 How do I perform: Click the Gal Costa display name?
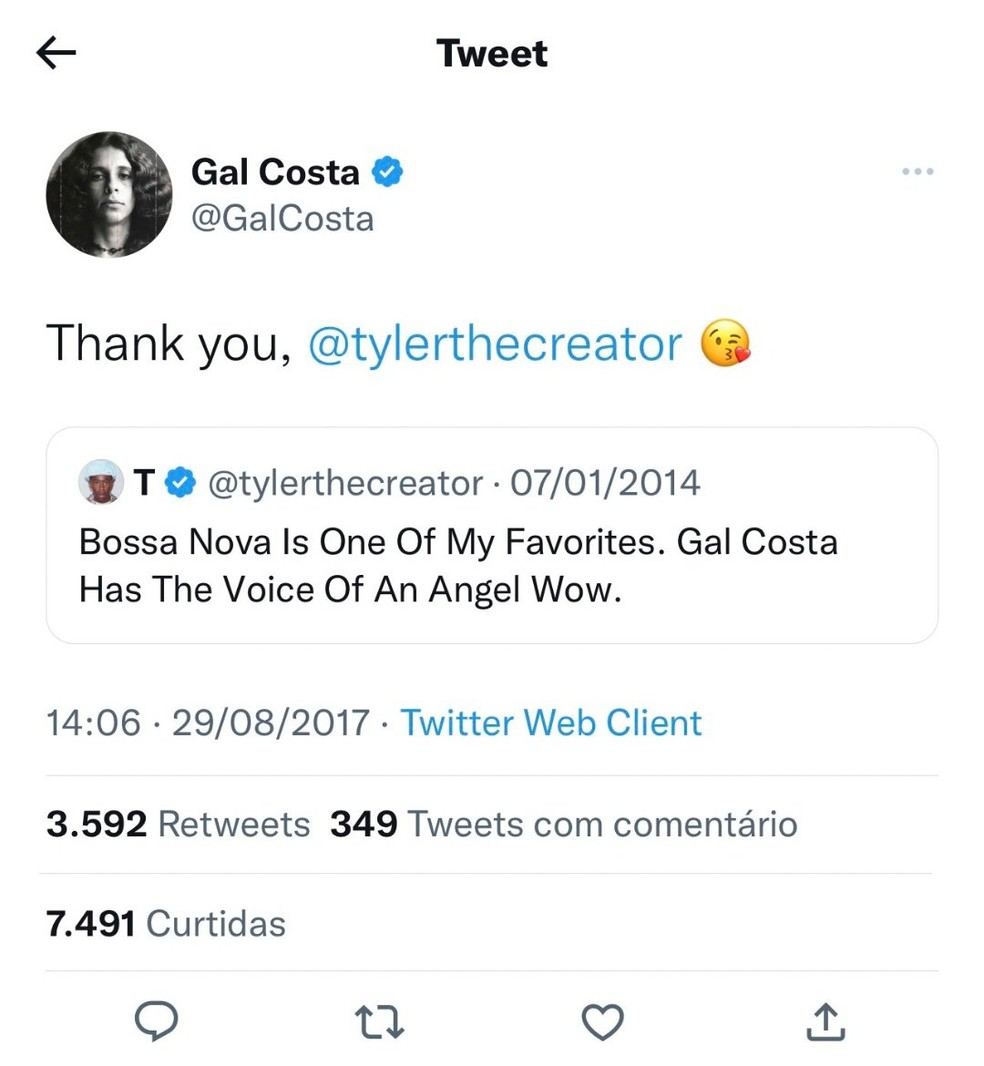274,171
